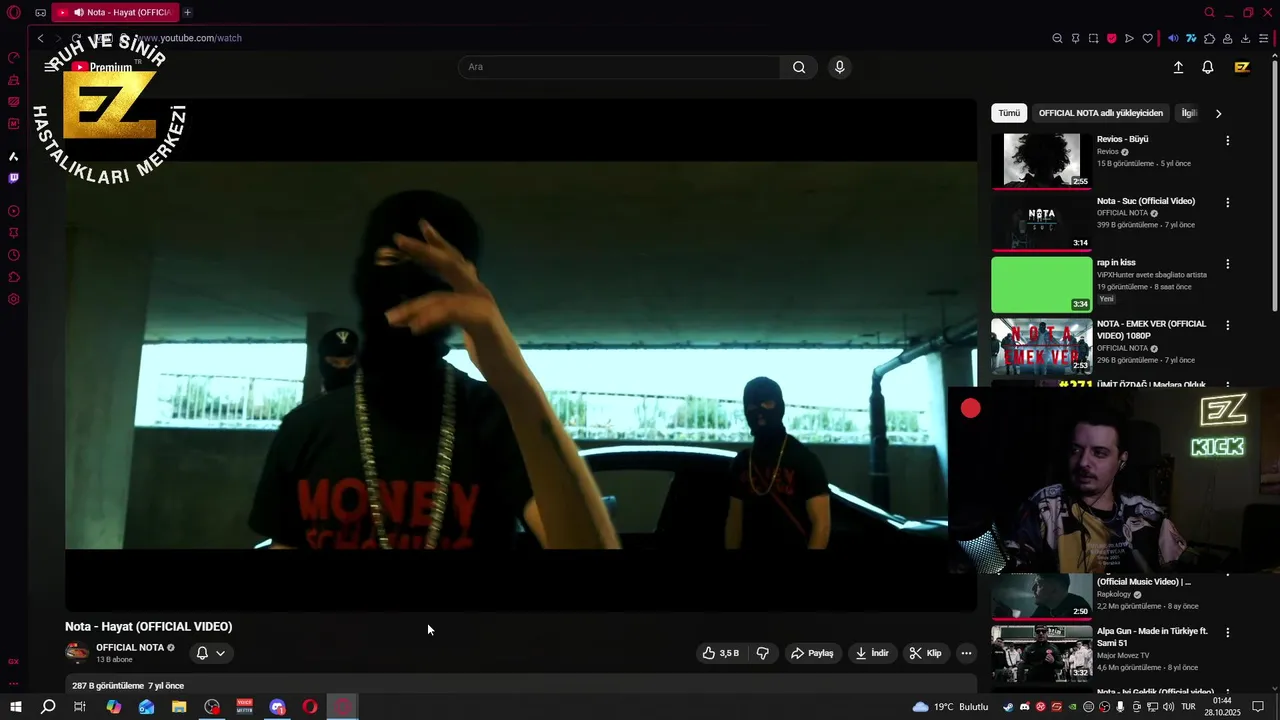The image size is (1280, 720).
Task: Click the Paylaş share button
Action: pos(812,653)
